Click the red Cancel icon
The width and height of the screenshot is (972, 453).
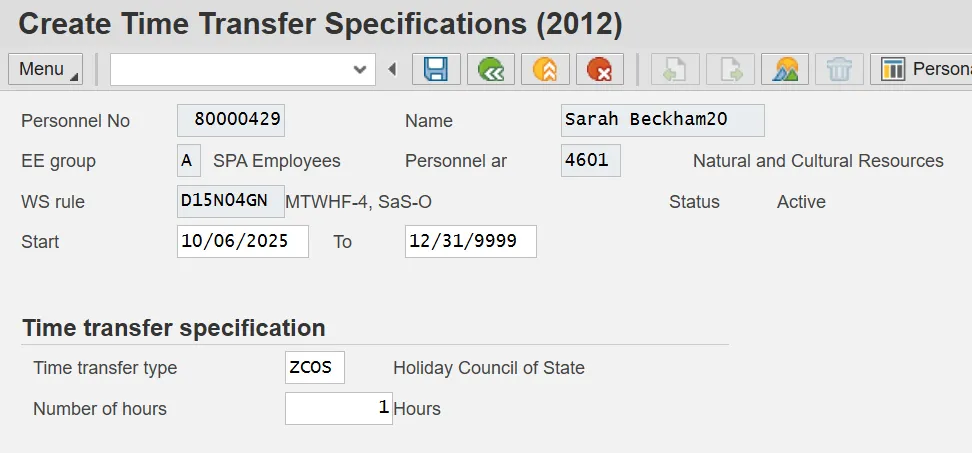(599, 69)
